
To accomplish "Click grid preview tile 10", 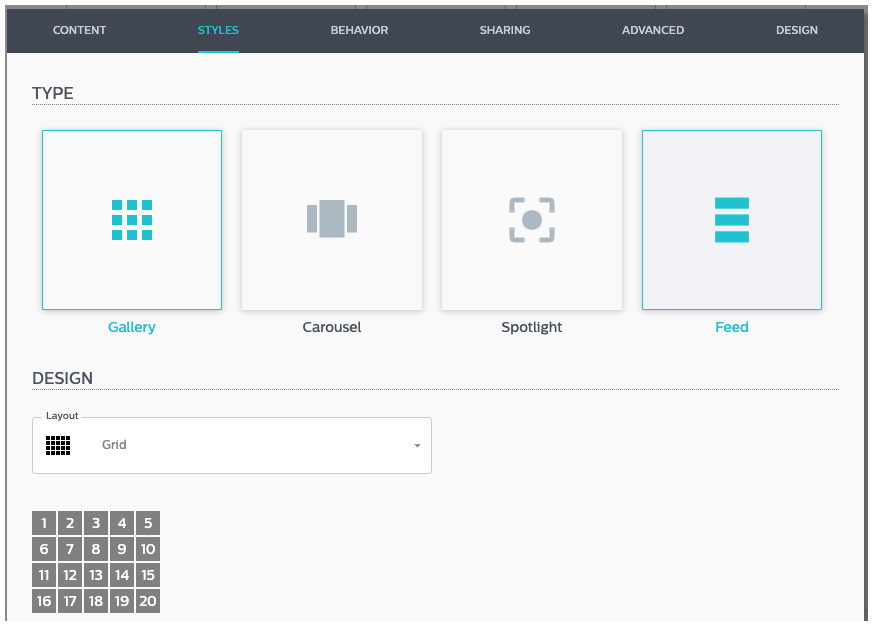I will click(x=148, y=549).
